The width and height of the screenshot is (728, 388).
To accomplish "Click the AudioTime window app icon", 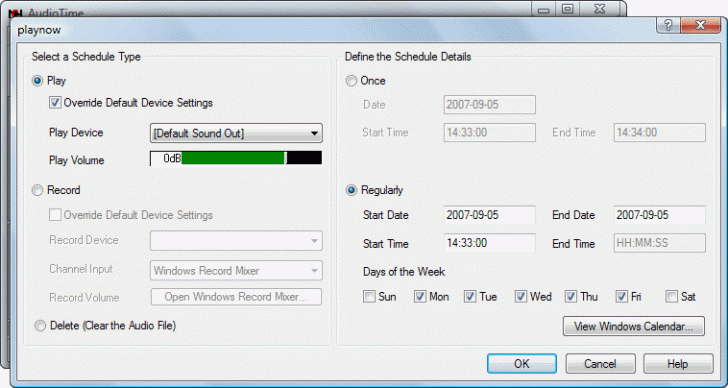I will (x=16, y=13).
